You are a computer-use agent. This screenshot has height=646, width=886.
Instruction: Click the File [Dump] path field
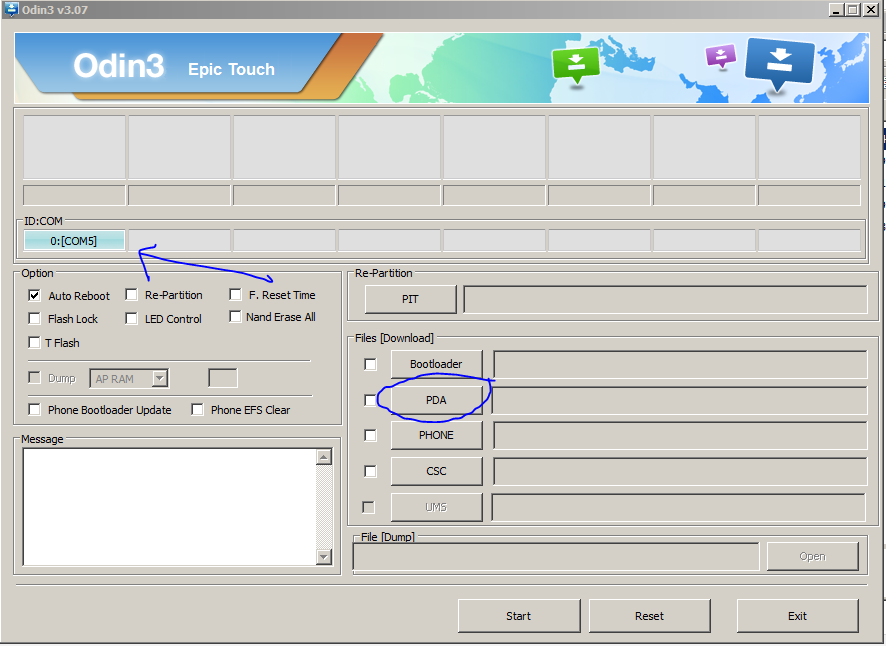556,557
